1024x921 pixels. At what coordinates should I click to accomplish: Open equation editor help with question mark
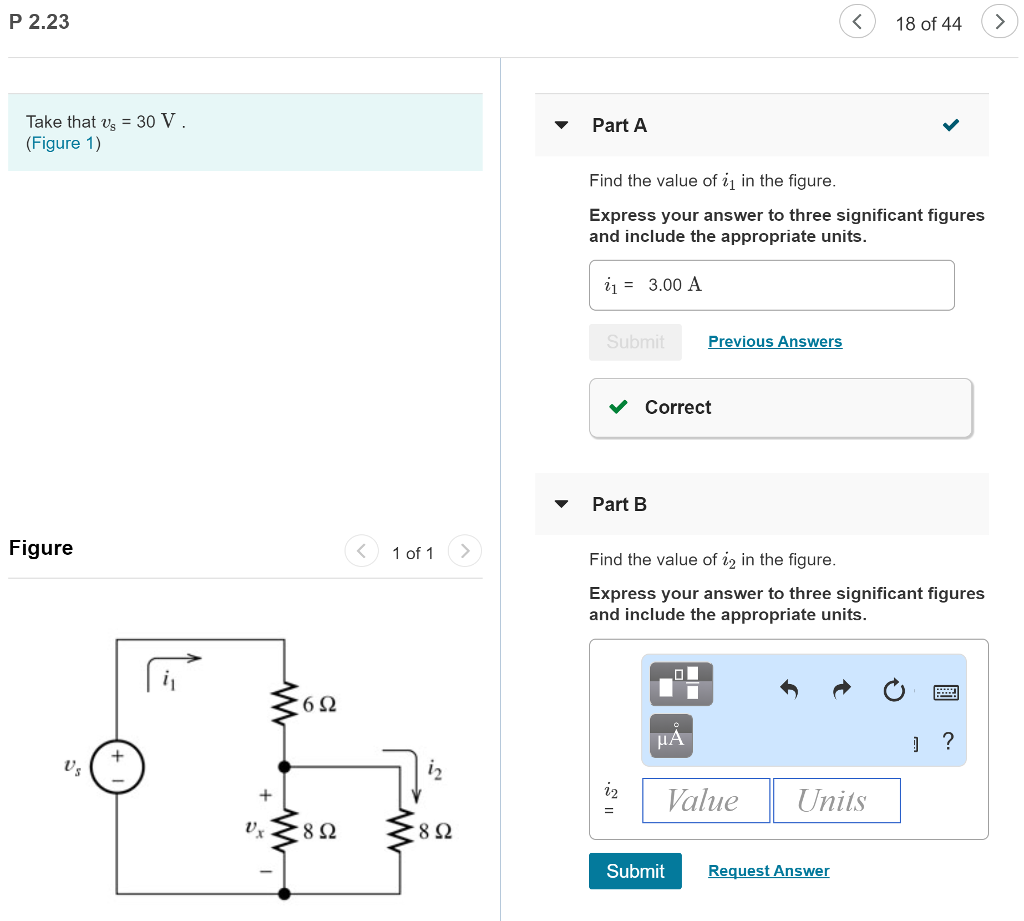946,740
